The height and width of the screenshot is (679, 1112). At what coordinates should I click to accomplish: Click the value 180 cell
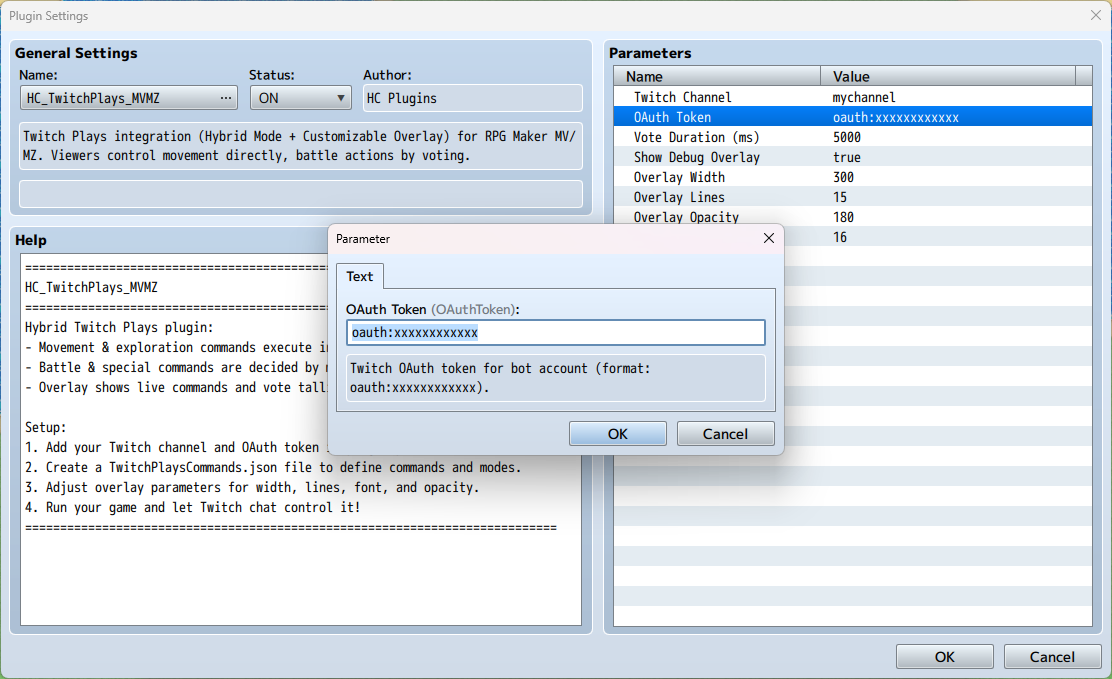tap(843, 216)
